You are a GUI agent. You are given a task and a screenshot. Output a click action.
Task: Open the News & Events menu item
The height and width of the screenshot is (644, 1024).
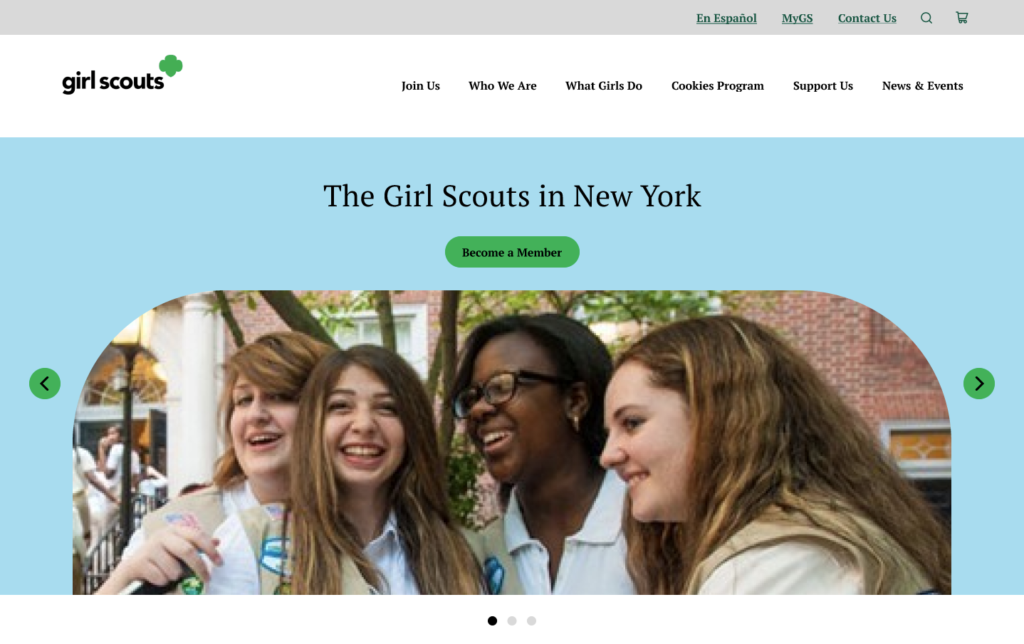pos(922,86)
